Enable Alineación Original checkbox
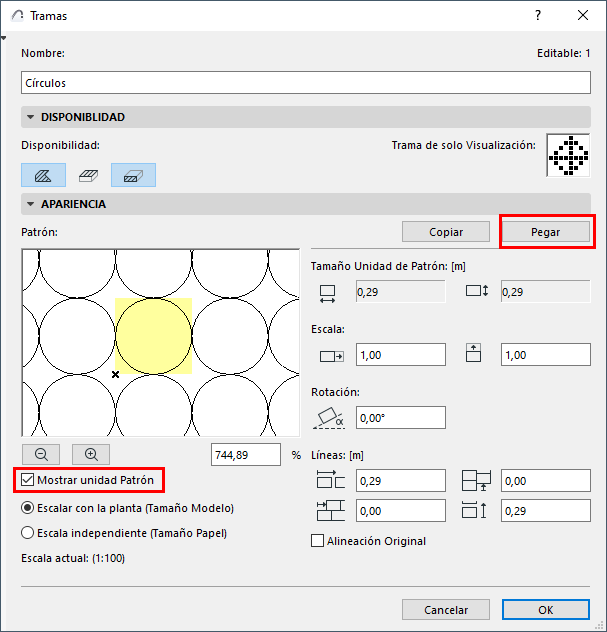 point(317,541)
